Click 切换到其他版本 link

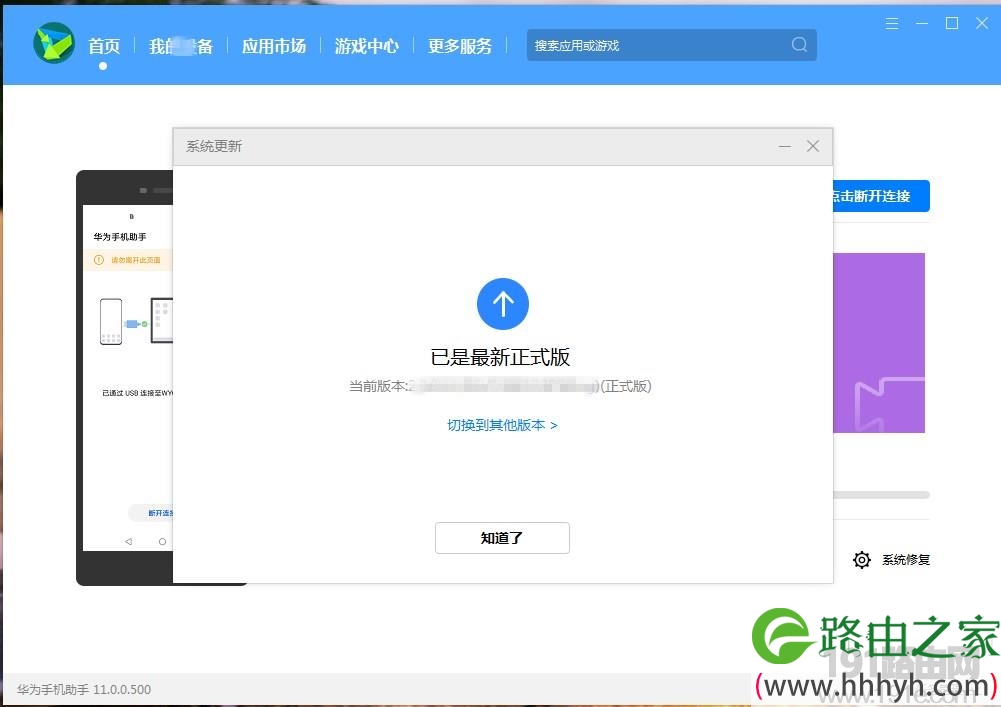(x=502, y=425)
